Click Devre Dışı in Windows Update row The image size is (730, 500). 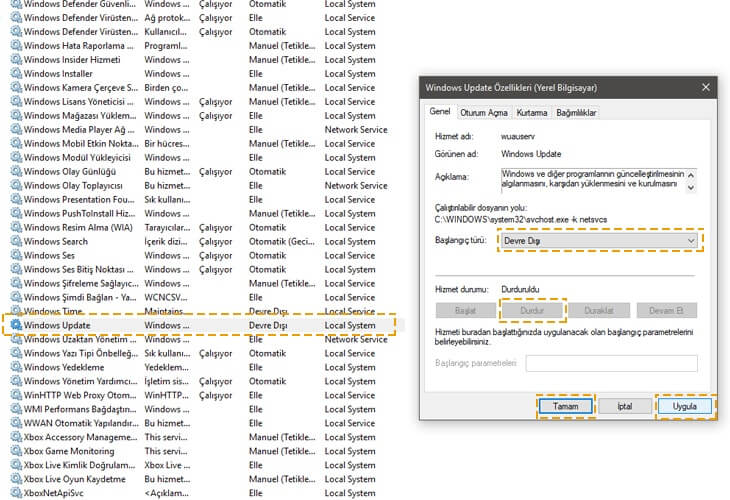tap(268, 325)
